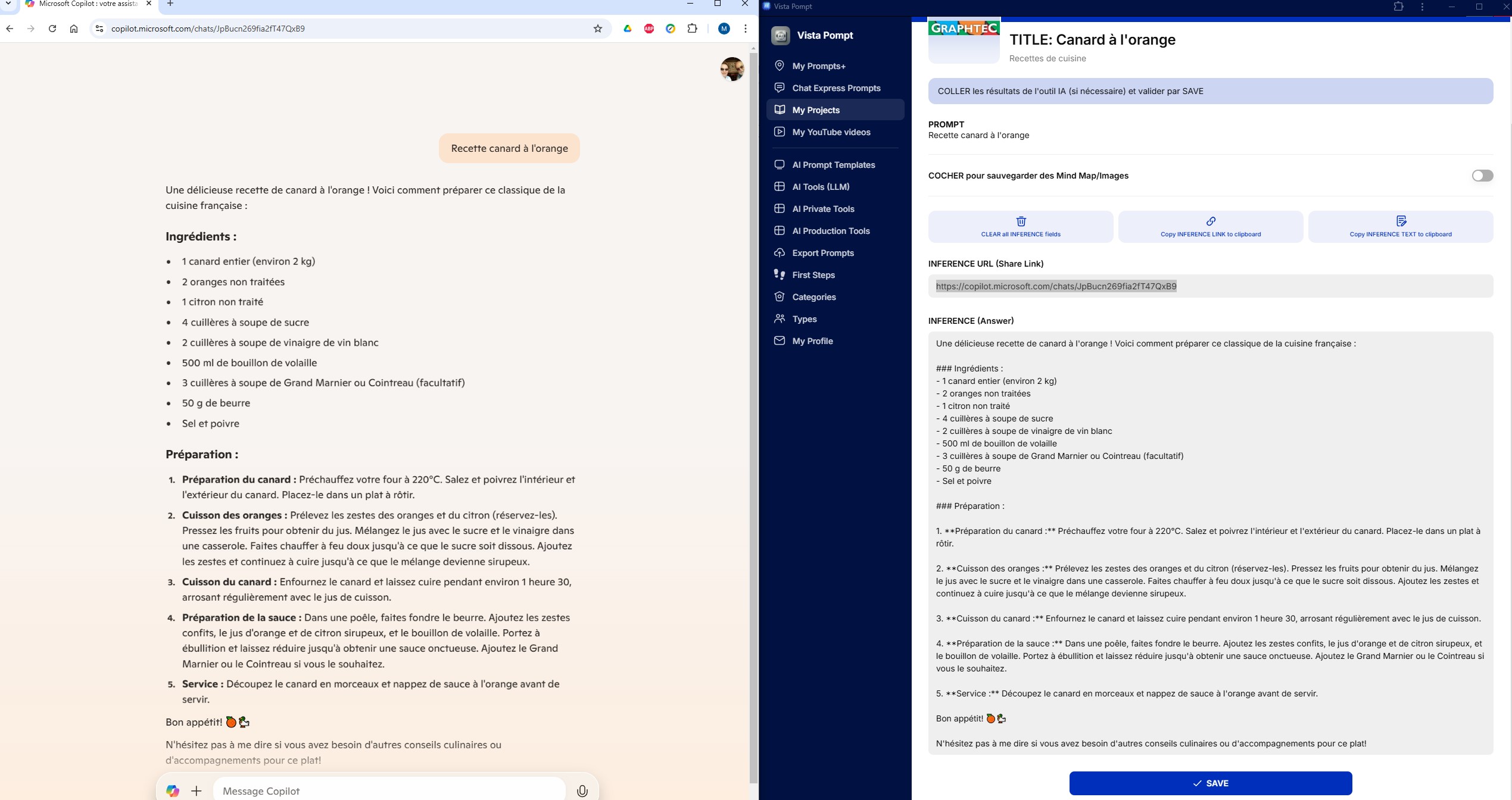The image size is (1512, 800).
Task: Click the Chrome address bar URL
Action: (208, 29)
